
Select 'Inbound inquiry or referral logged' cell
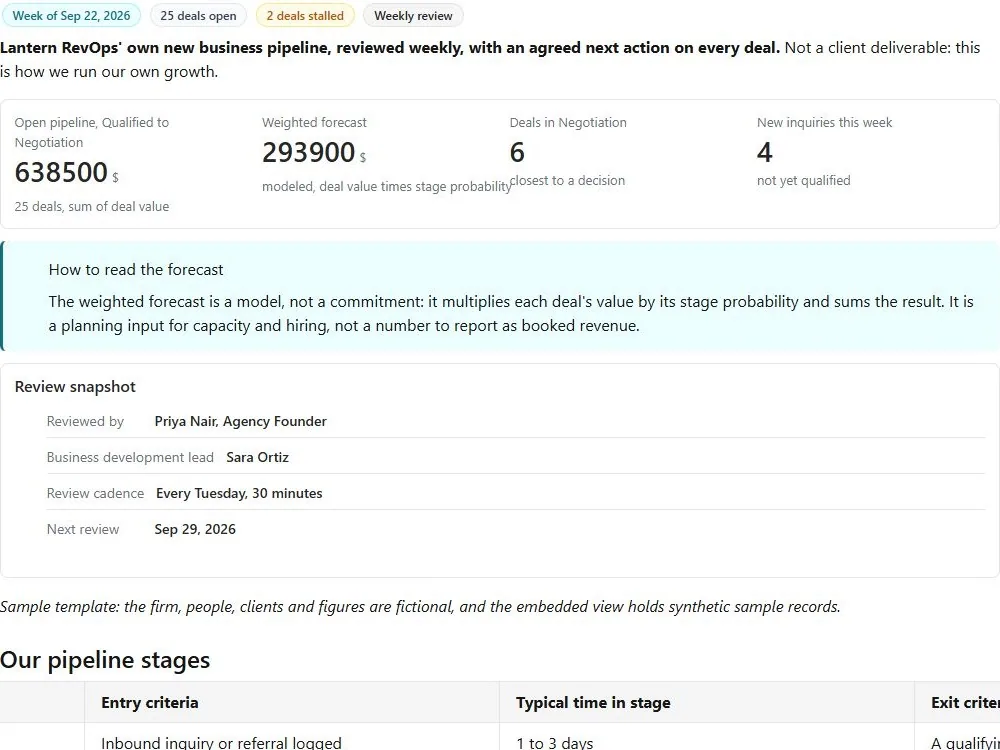pos(221,743)
